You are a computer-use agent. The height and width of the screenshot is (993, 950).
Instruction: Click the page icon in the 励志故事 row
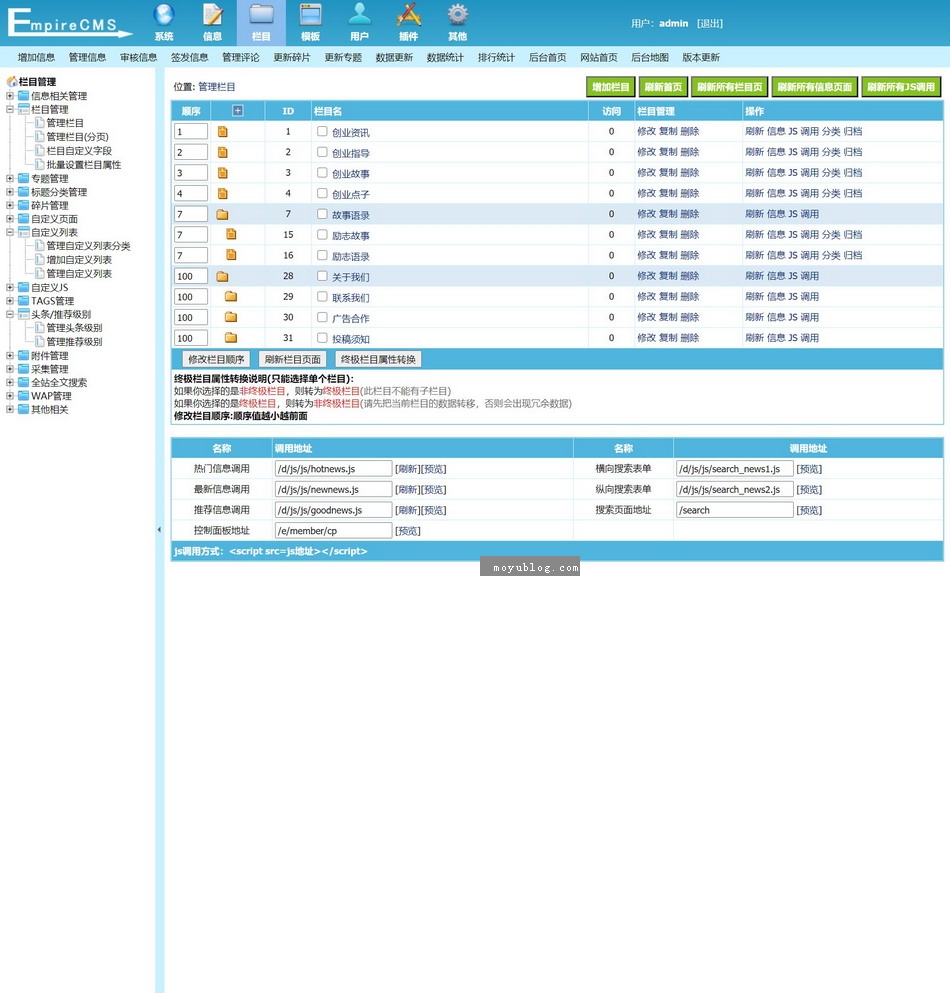(x=231, y=235)
